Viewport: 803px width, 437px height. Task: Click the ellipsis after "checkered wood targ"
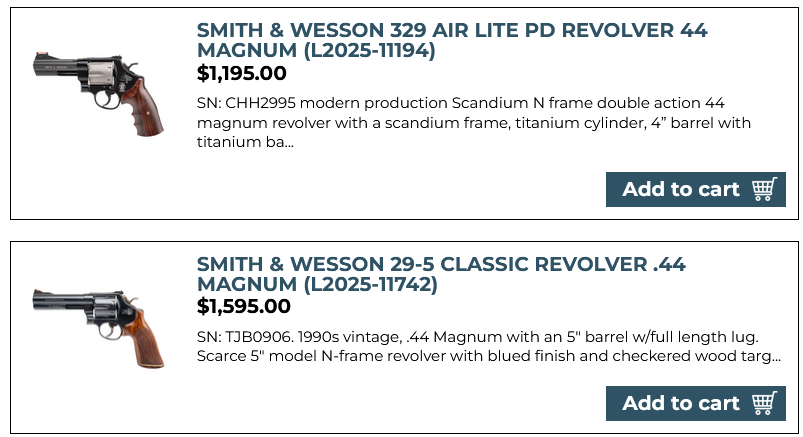(x=776, y=356)
